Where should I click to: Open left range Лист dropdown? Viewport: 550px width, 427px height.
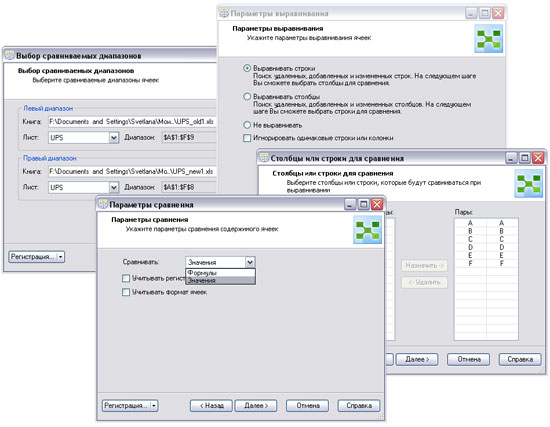click(x=114, y=138)
